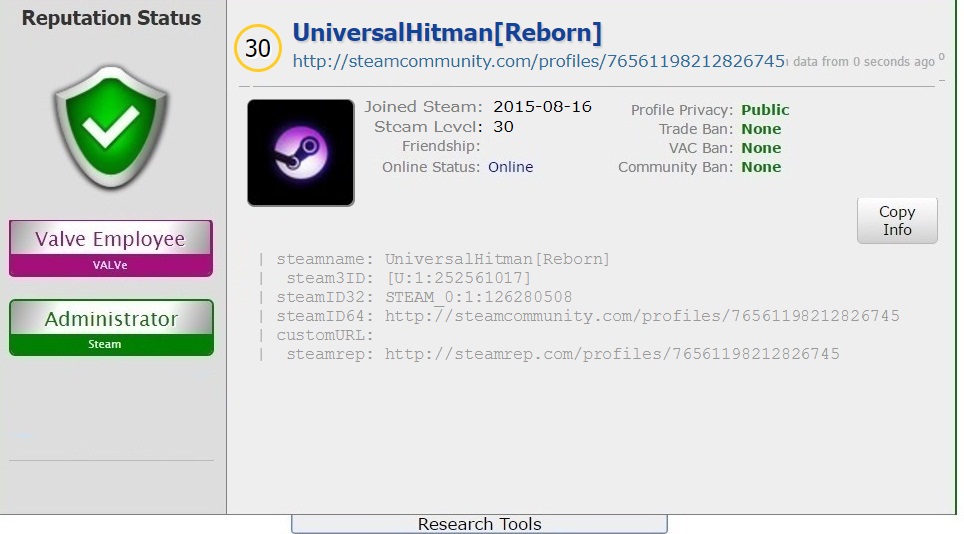Viewport: 964px width, 534px height.
Task: Click the steamrep.com profile URL line
Action: click(612, 354)
